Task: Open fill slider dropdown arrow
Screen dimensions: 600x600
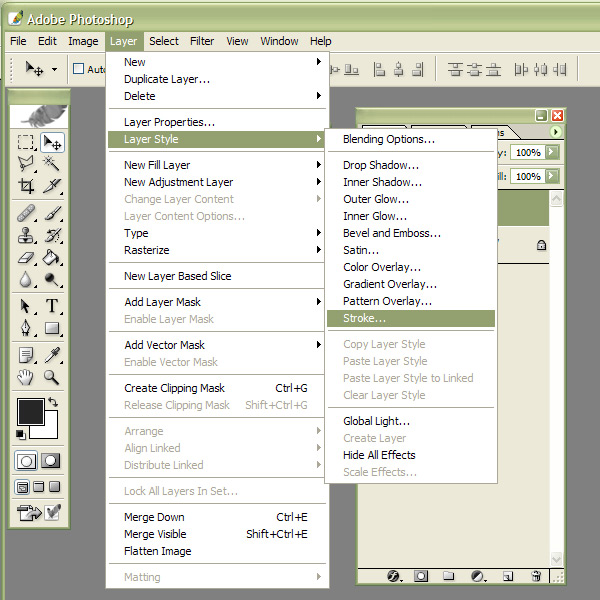Action: pyautogui.click(x=552, y=176)
